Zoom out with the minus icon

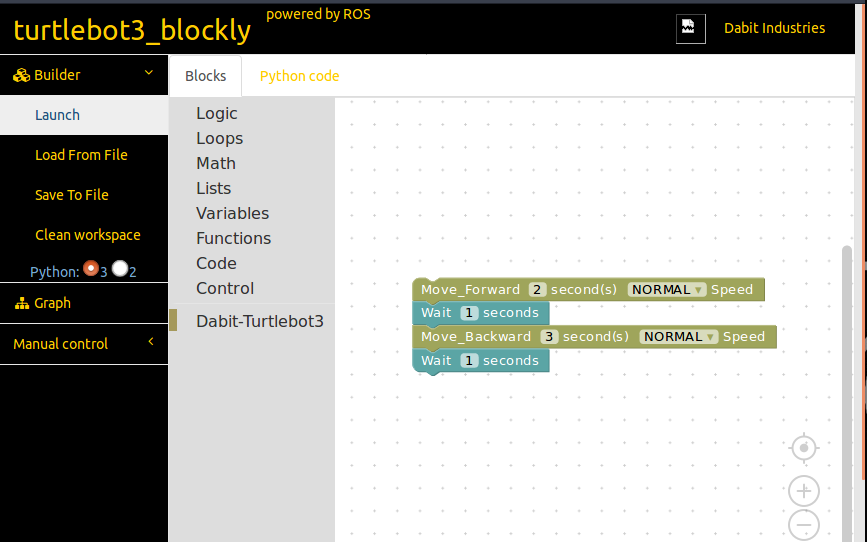pos(804,525)
